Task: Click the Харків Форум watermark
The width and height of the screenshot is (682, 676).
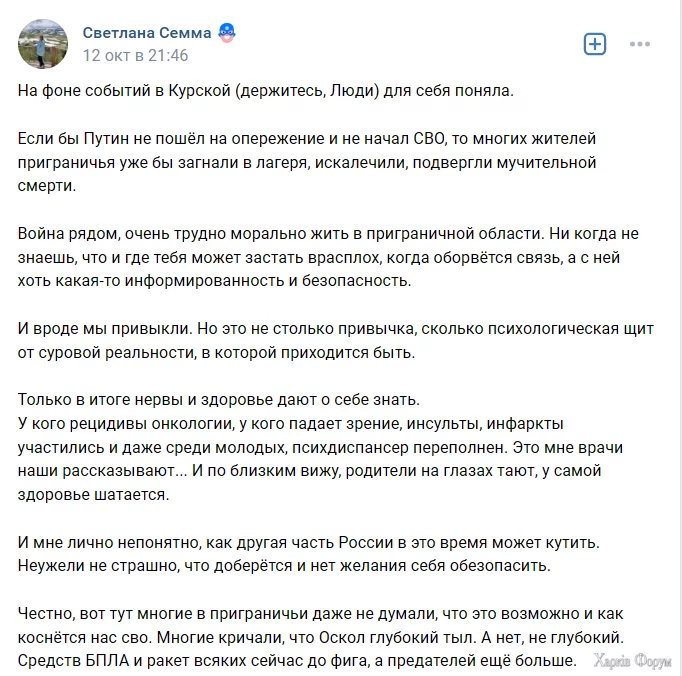Action: click(632, 661)
